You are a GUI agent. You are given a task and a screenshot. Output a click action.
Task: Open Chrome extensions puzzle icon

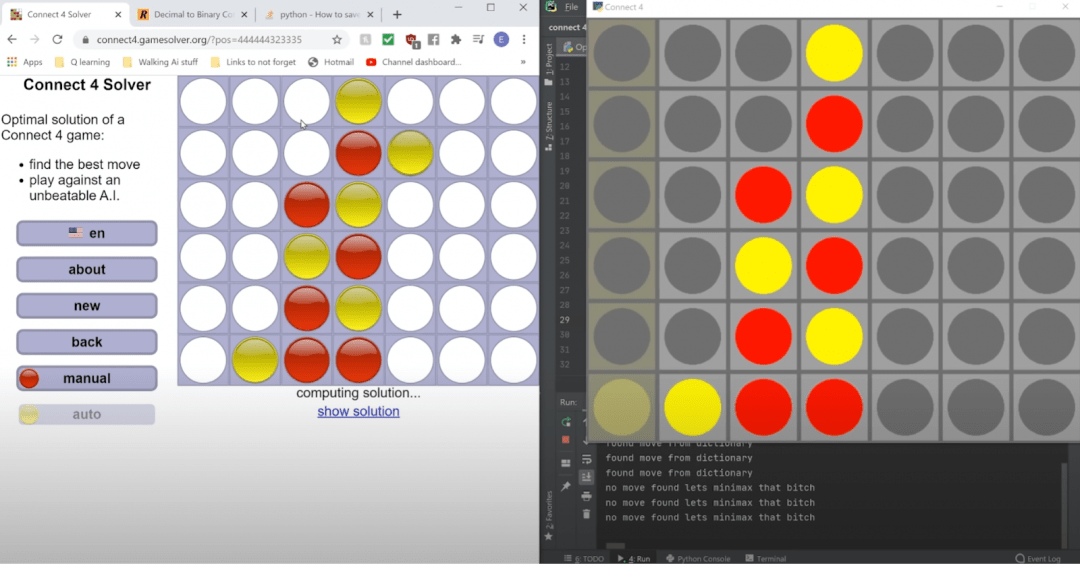[x=456, y=39]
